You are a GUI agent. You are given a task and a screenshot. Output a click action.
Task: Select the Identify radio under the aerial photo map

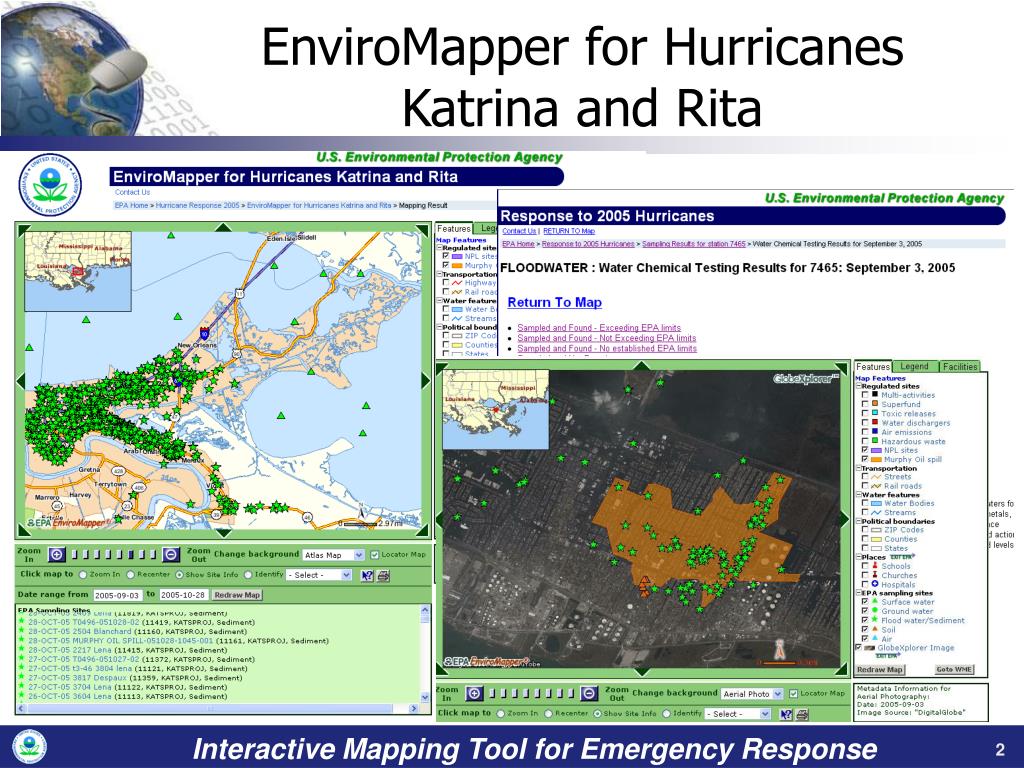(667, 714)
